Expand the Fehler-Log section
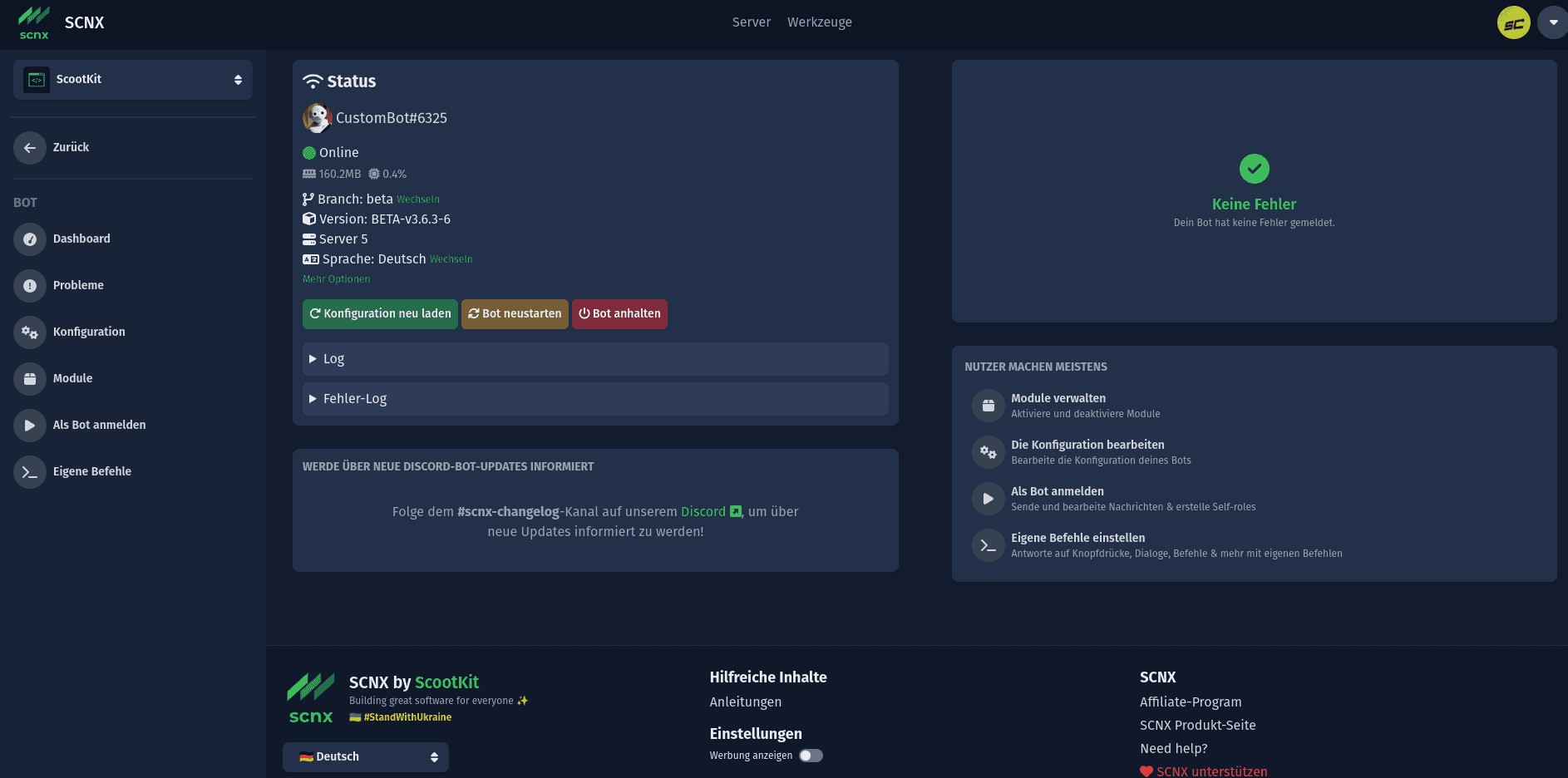Screen dimensions: 1568x778 pyautogui.click(x=595, y=399)
